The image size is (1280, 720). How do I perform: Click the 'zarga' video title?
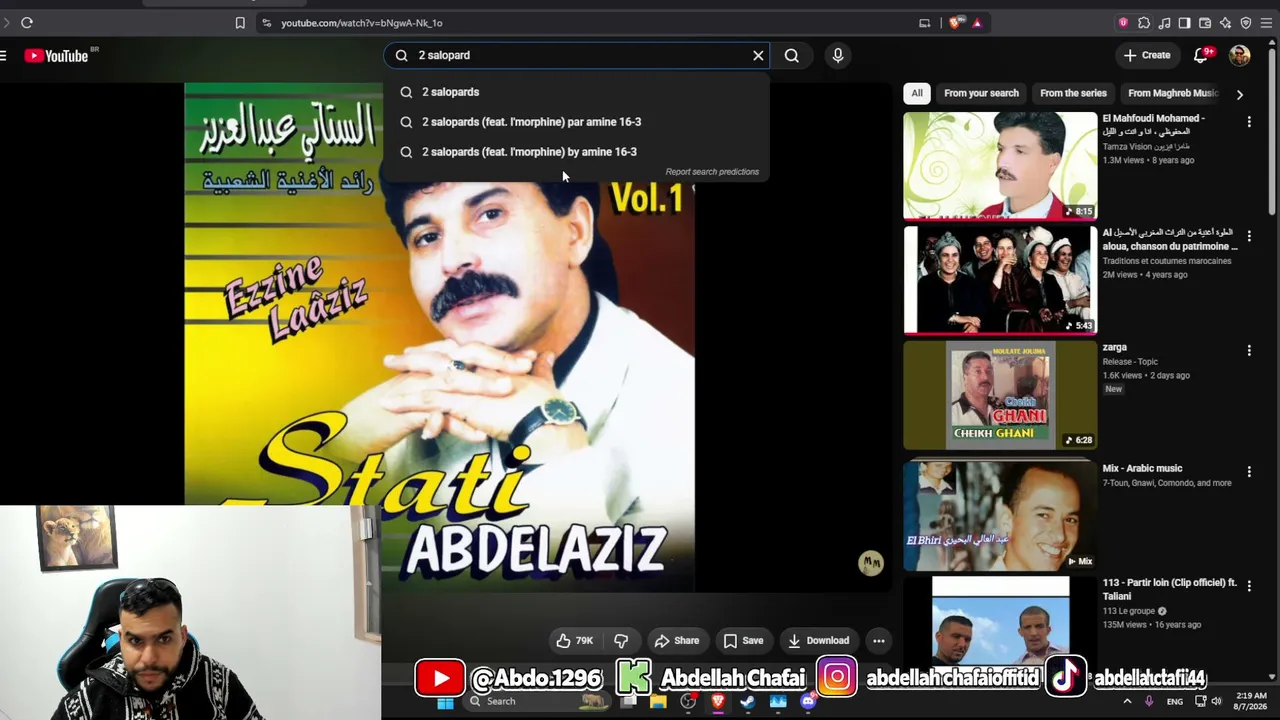point(1115,347)
